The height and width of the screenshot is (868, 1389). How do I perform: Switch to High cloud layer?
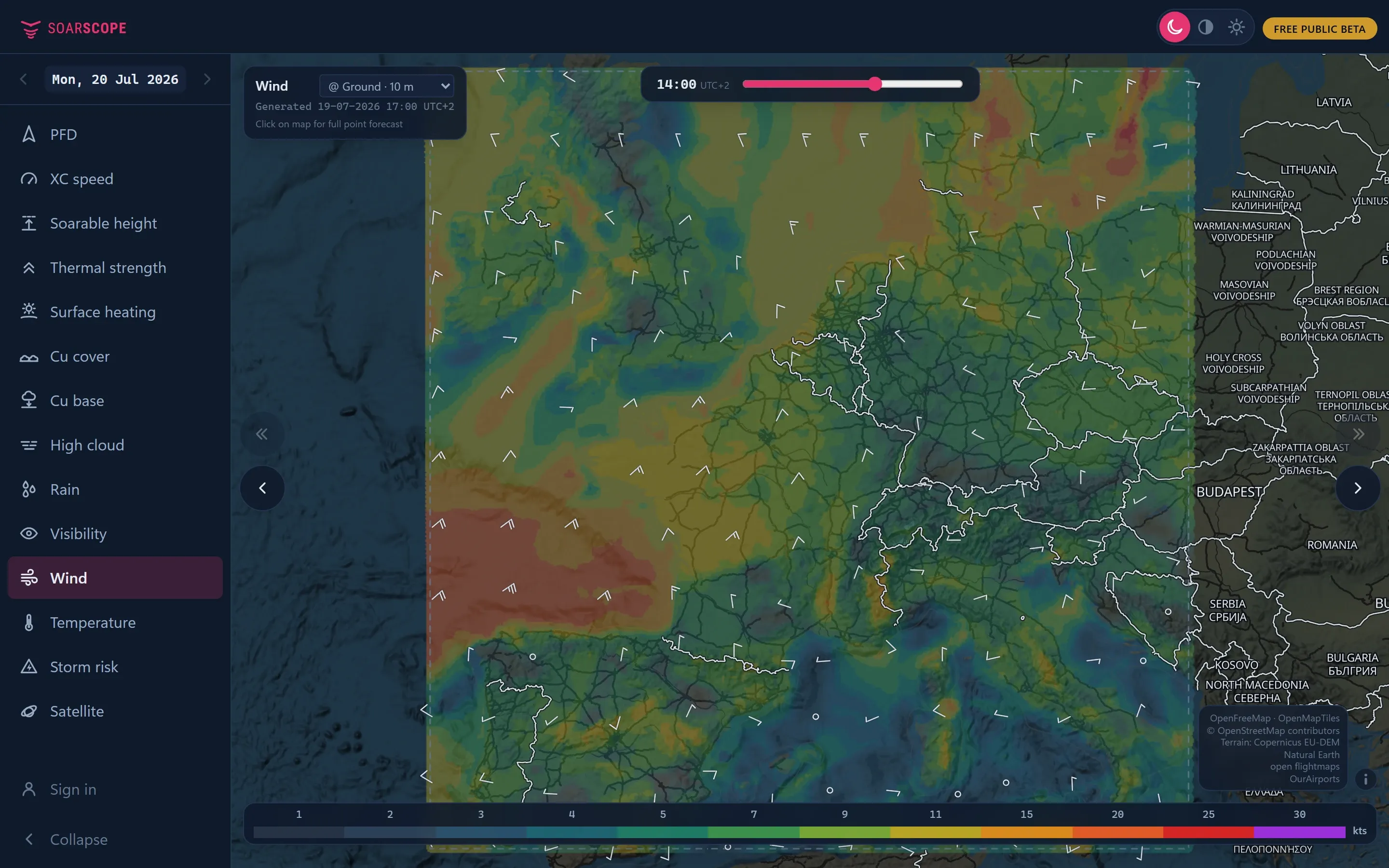115,445
